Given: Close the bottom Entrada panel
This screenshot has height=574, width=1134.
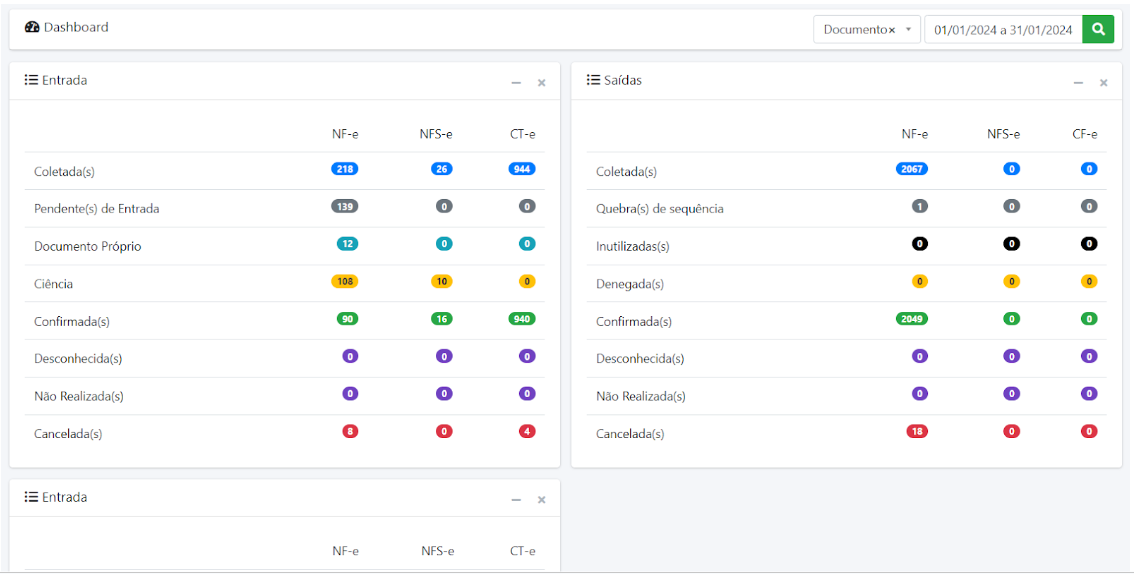Looking at the screenshot, I should point(541,500).
